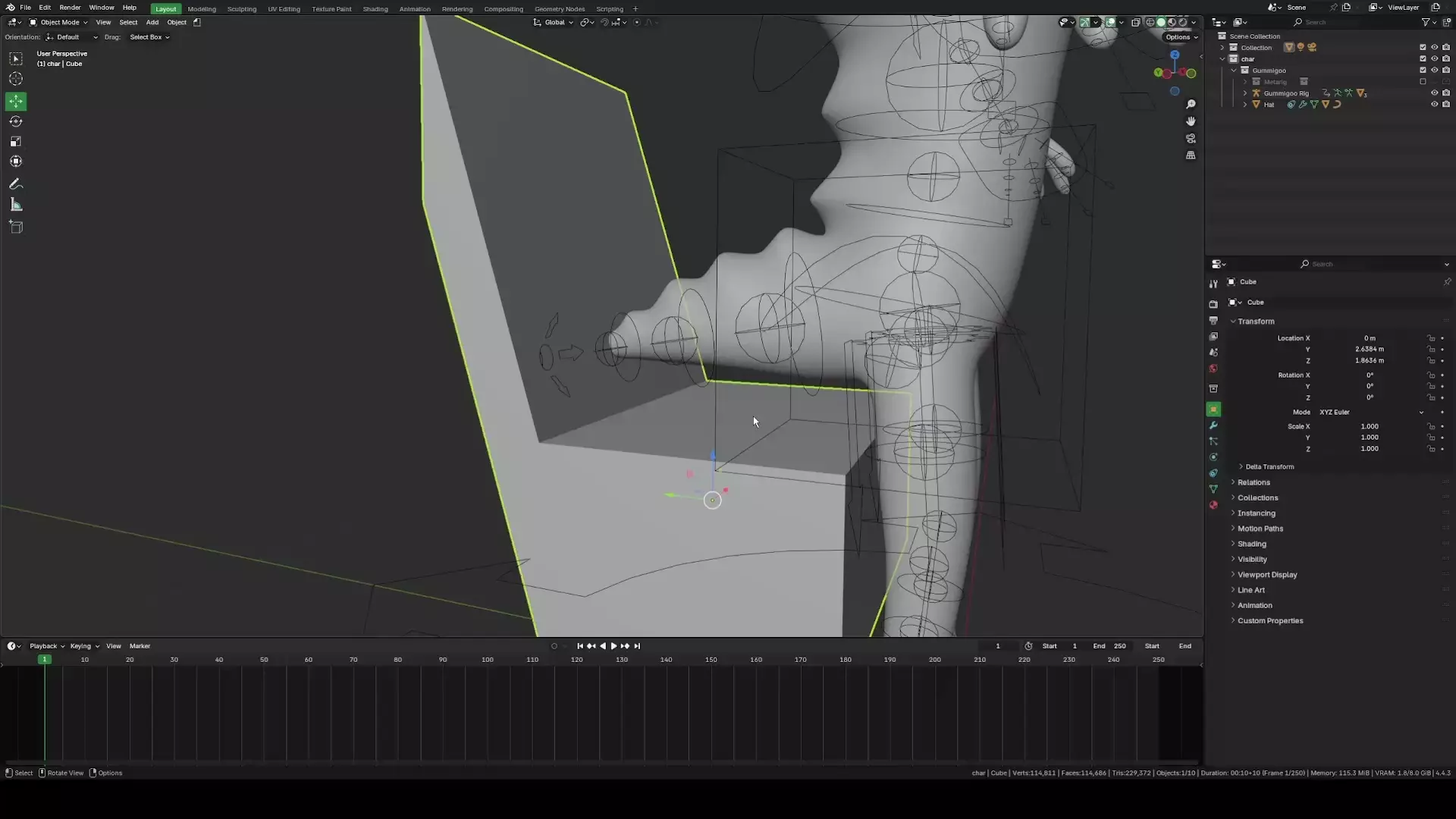Open the Output properties tab
The image size is (1456, 819).
(1213, 320)
